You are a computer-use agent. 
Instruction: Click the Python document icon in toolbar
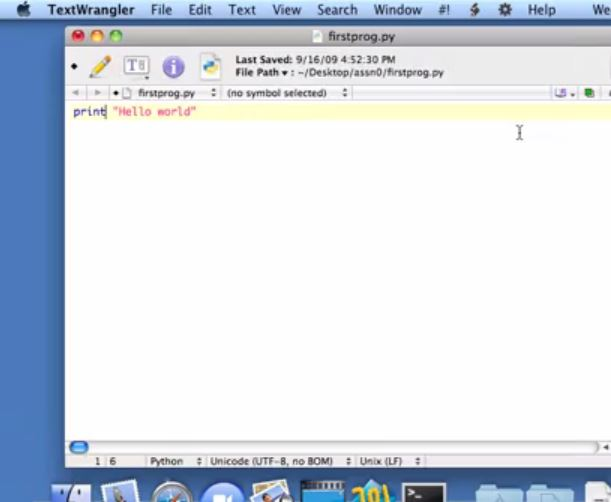coord(210,67)
